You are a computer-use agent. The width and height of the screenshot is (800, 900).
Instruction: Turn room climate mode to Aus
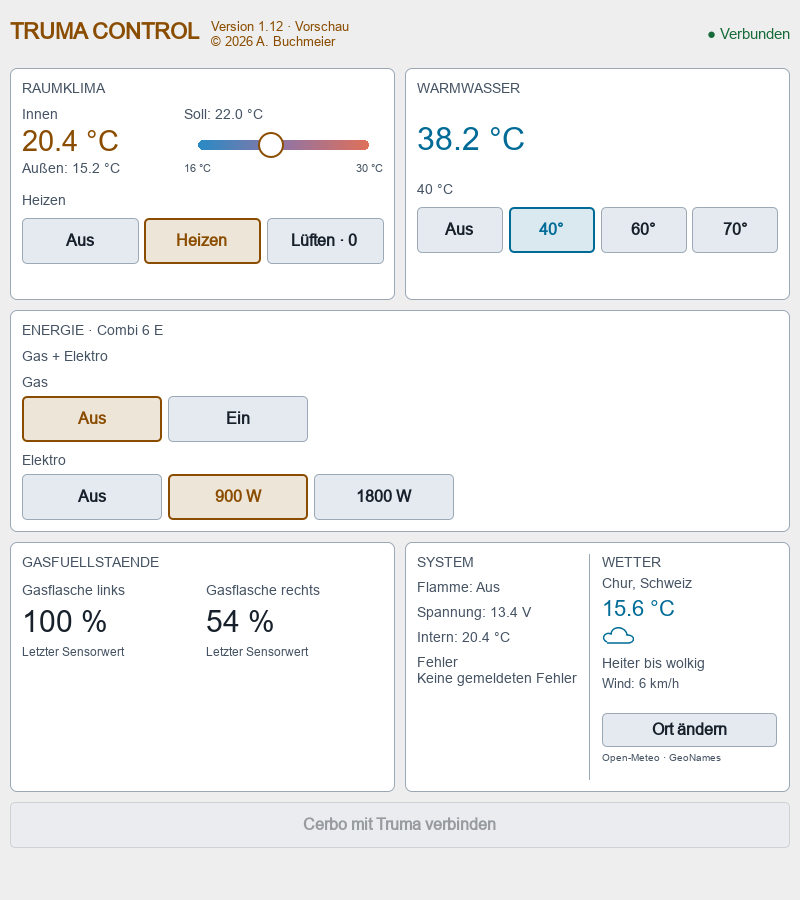[80, 240]
